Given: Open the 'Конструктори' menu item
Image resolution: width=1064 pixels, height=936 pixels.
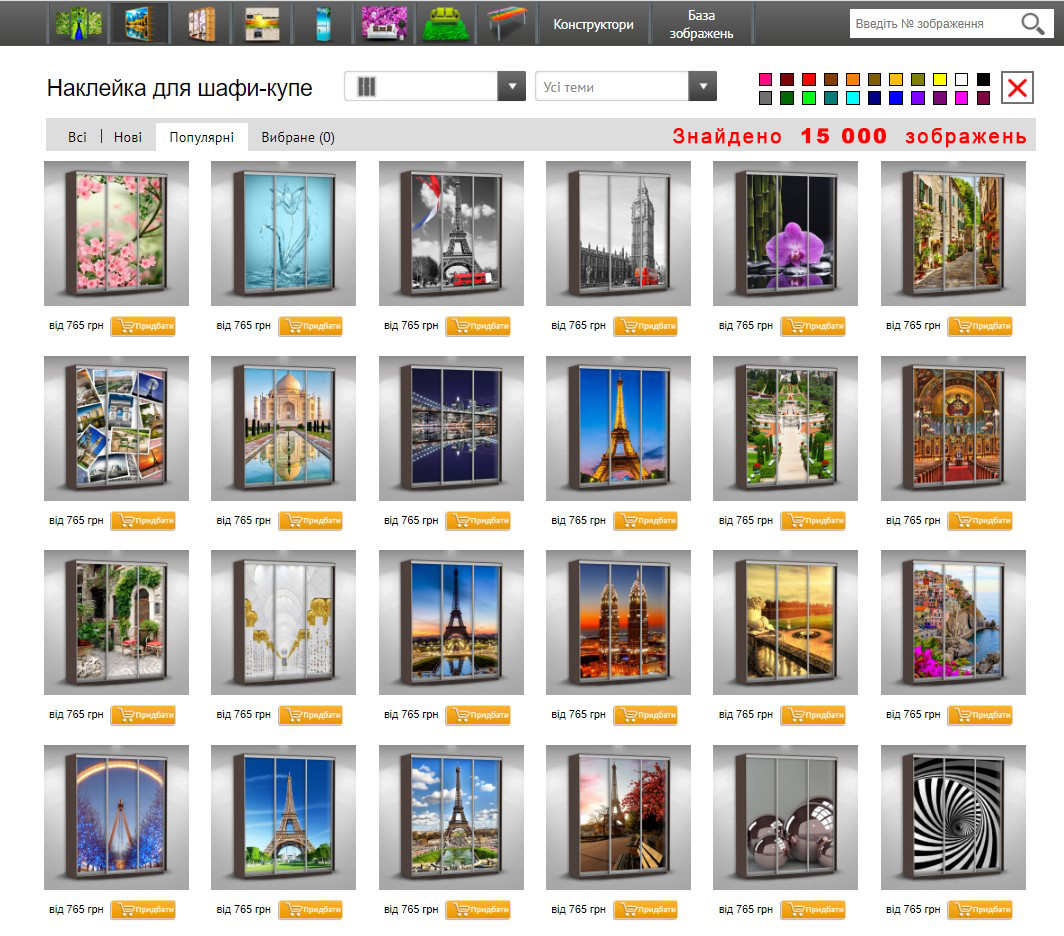Looking at the screenshot, I should 593,24.
